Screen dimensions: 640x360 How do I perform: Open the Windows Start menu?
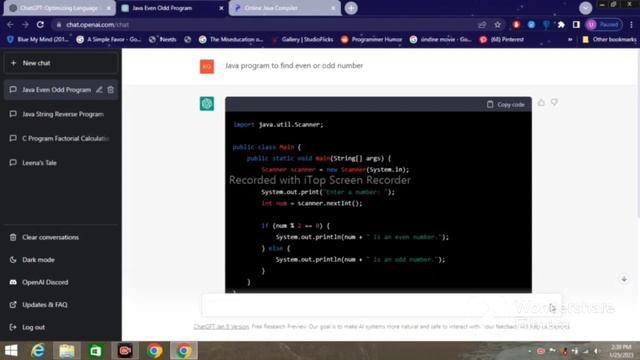(x=11, y=351)
